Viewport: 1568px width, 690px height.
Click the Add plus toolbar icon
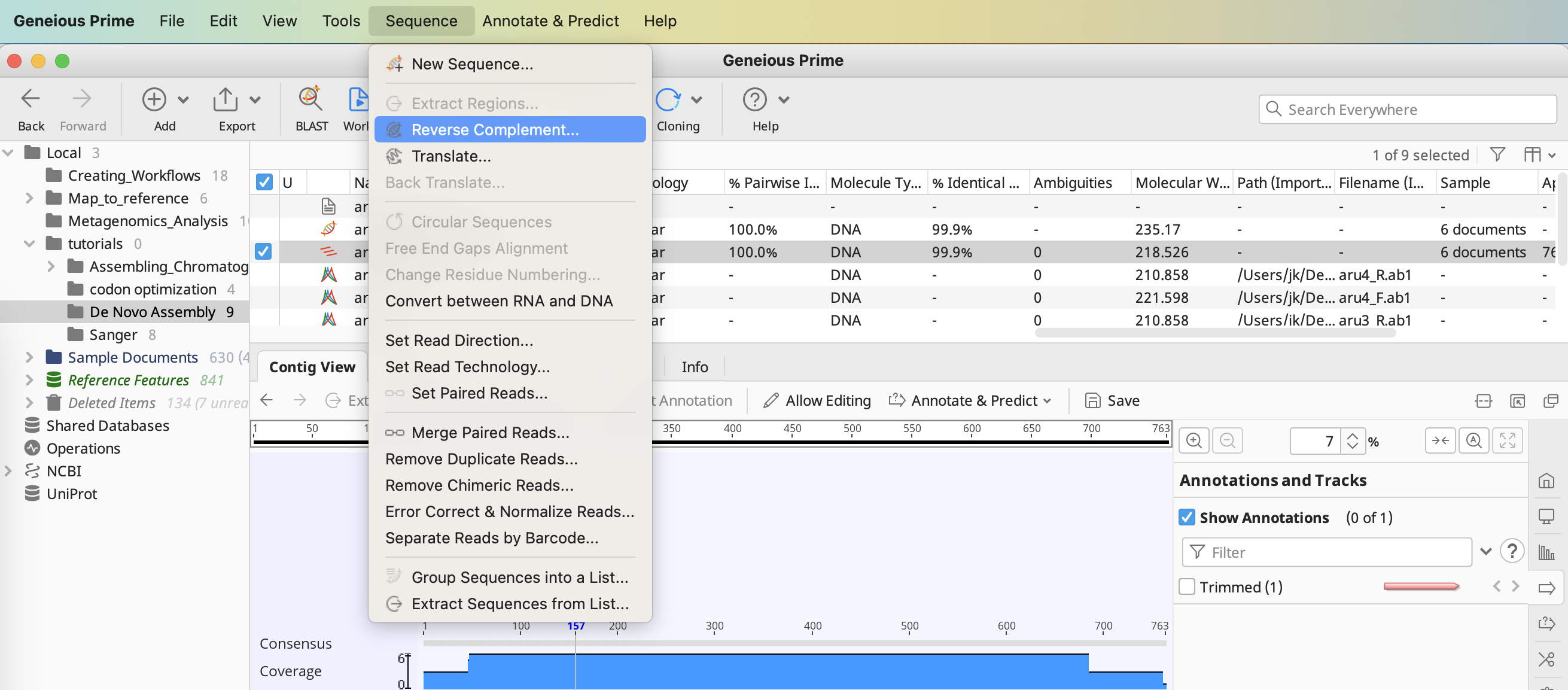coord(154,99)
